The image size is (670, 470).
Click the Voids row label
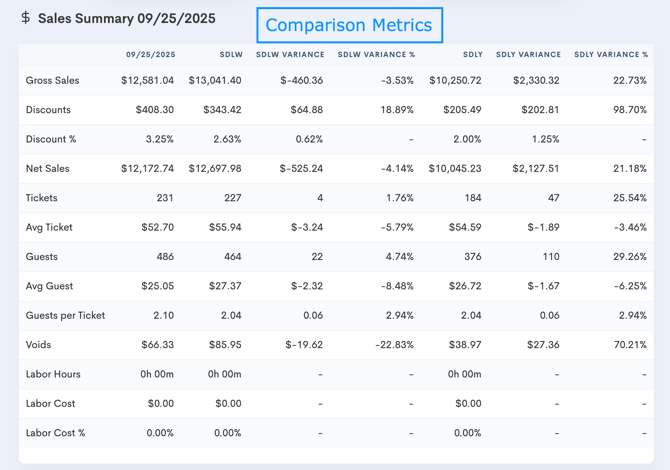tap(39, 345)
